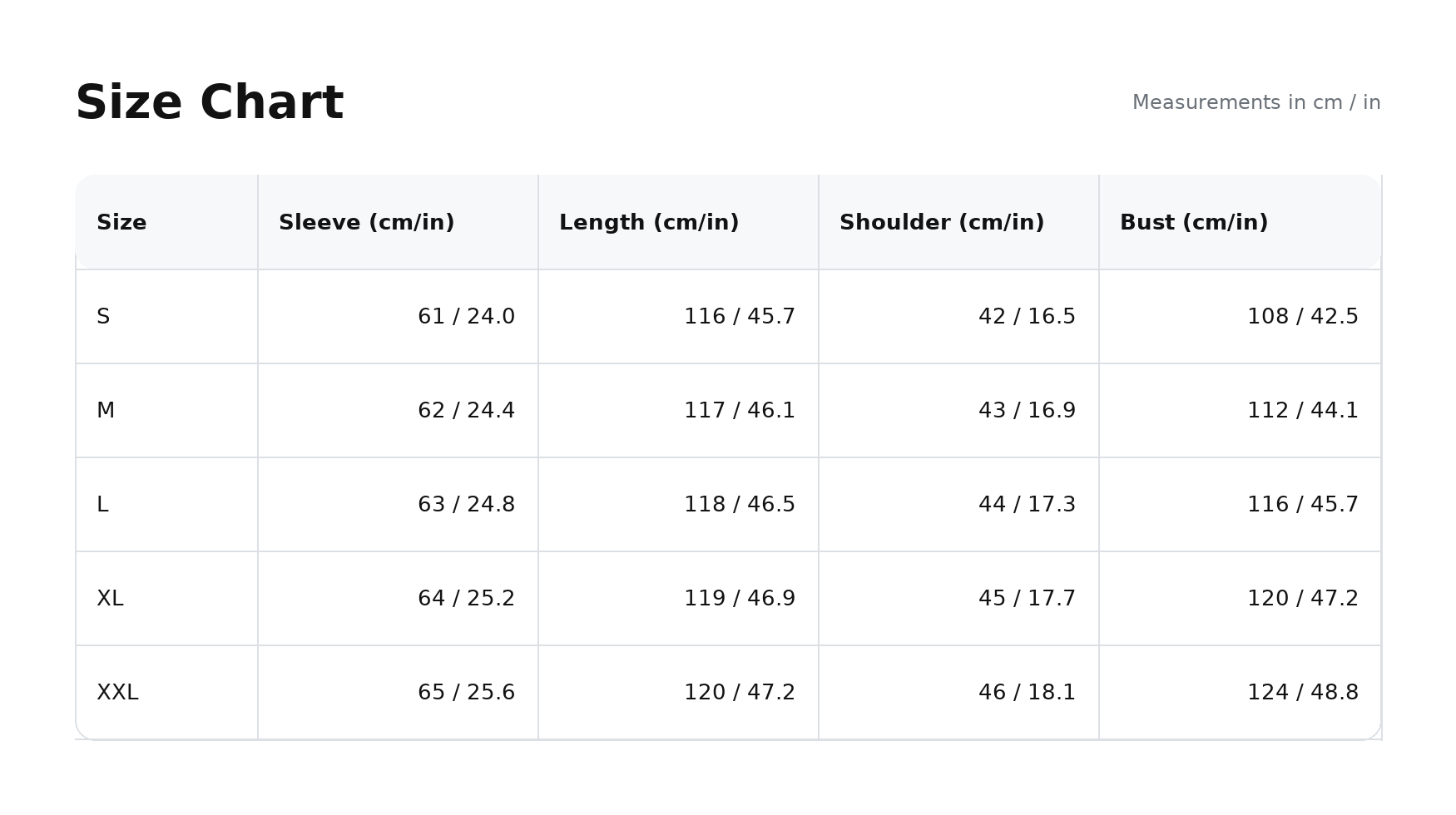Click the L size row label
The image size is (1456, 815).
(x=102, y=505)
